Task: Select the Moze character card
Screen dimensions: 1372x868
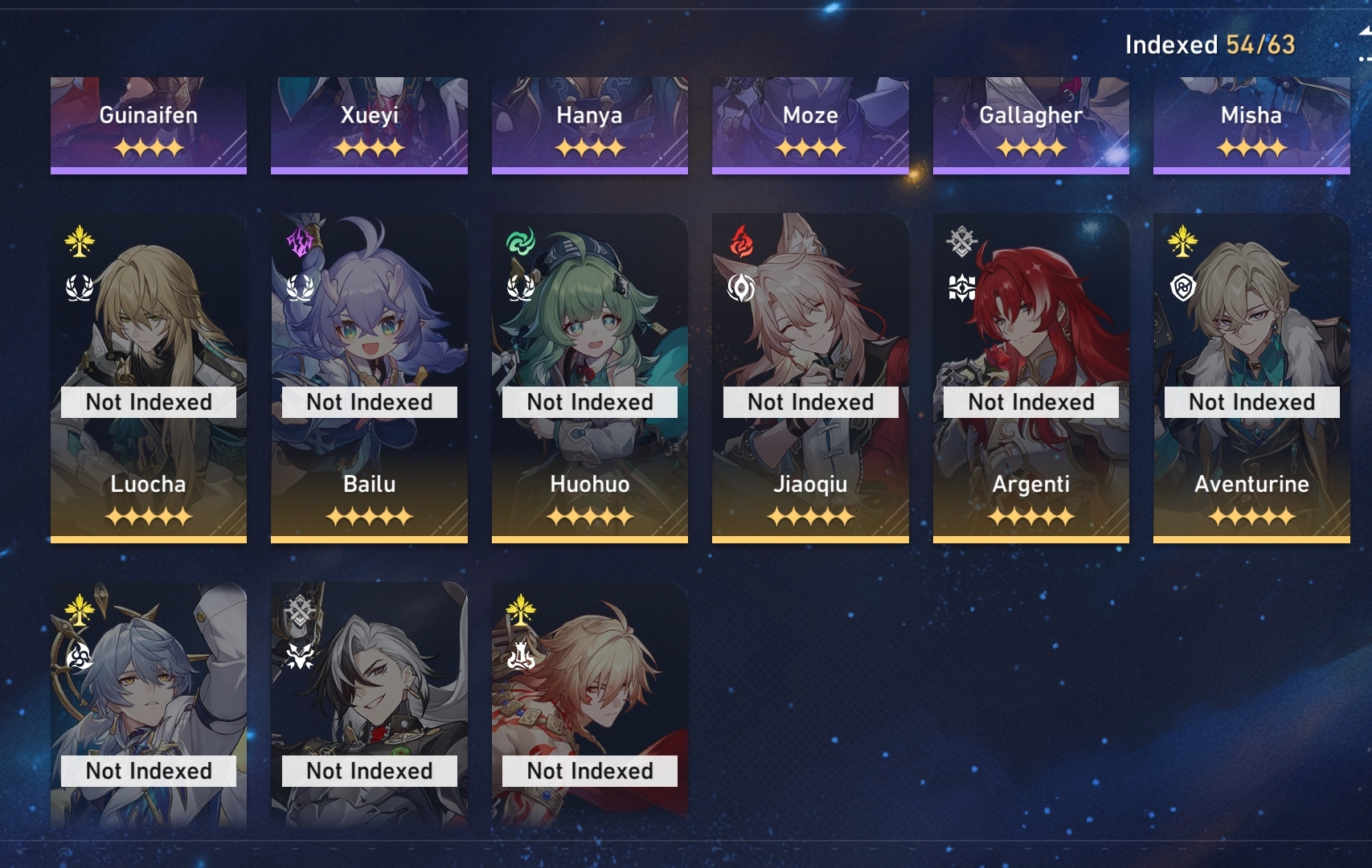Action: pyautogui.click(x=810, y=125)
